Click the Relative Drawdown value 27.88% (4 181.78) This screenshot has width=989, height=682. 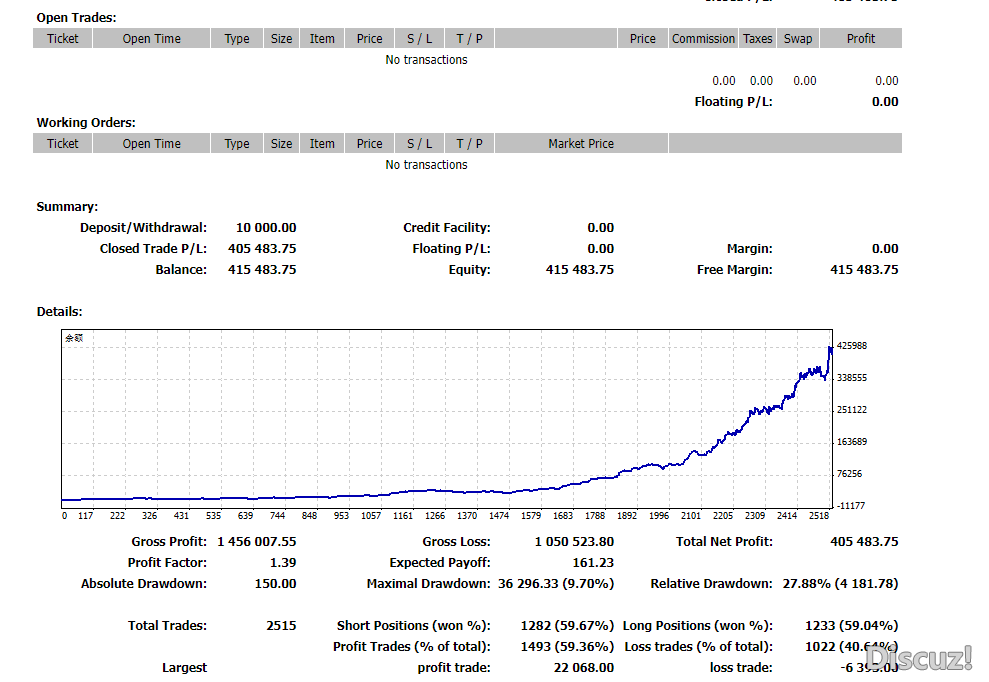840,584
